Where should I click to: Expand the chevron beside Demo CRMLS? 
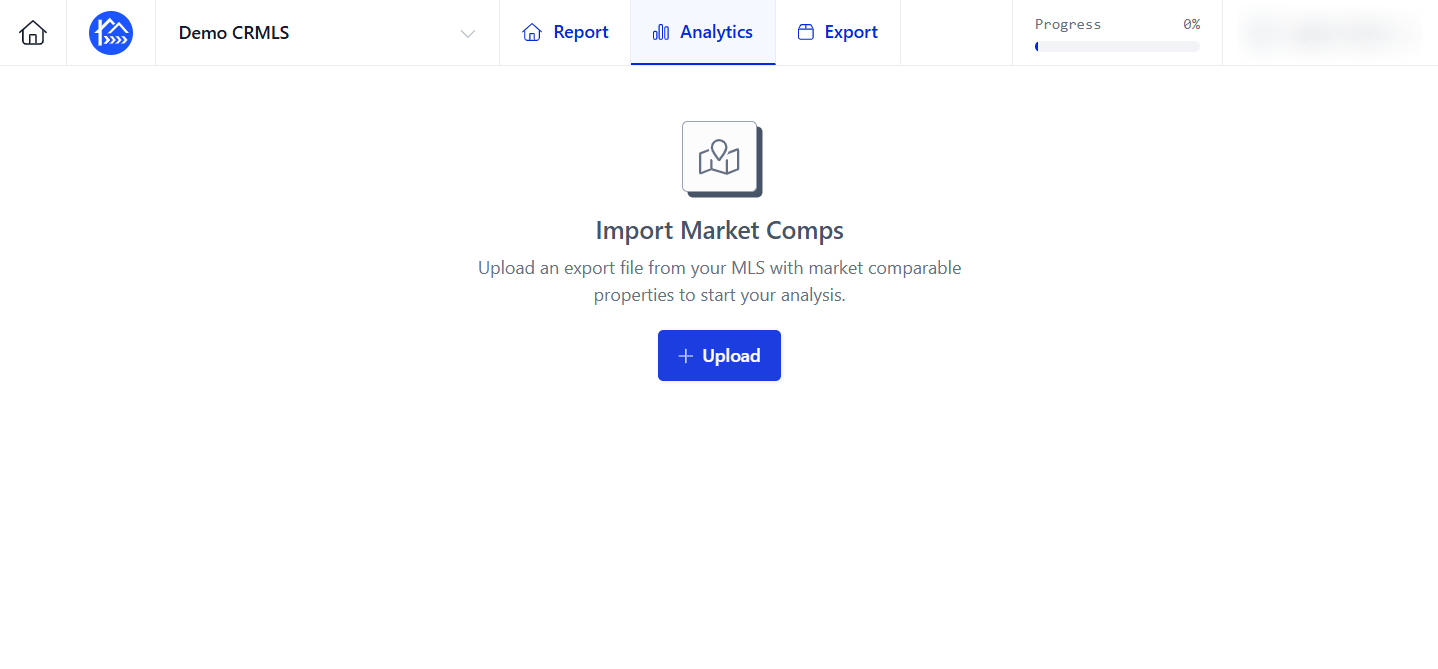point(467,34)
